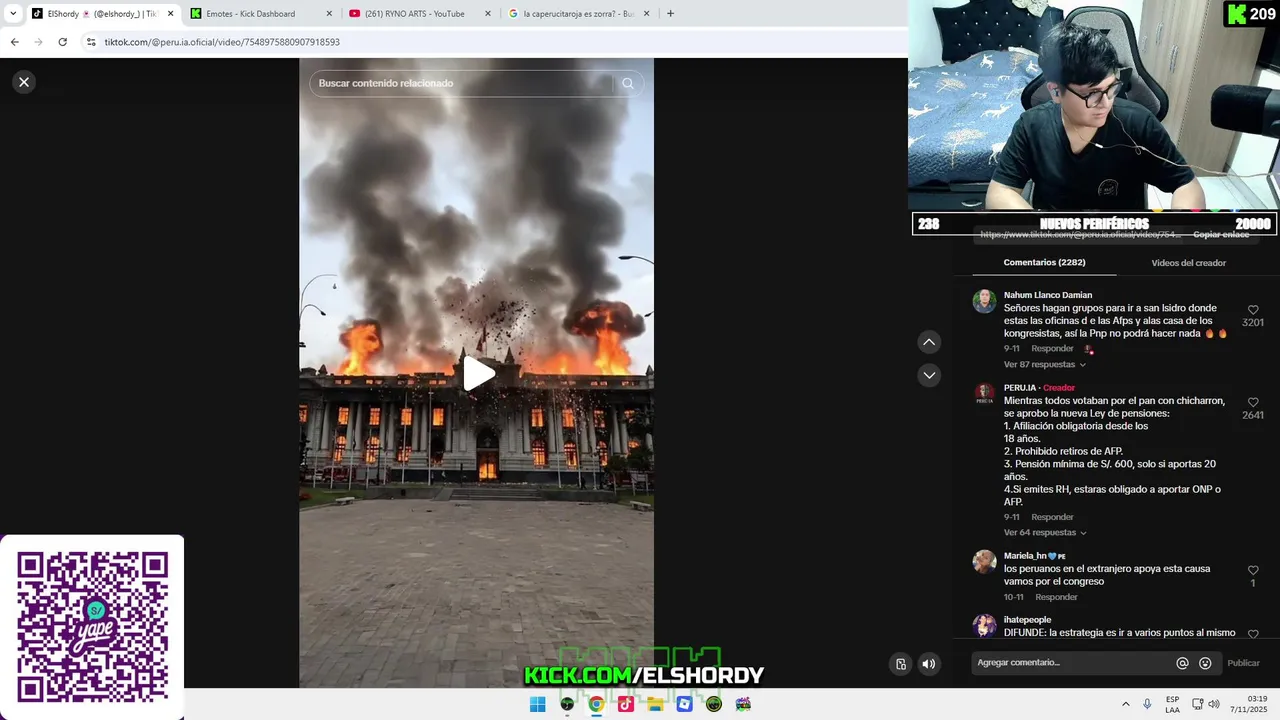Reload the TikTok page
This screenshot has width=1280, height=720.
point(63,42)
